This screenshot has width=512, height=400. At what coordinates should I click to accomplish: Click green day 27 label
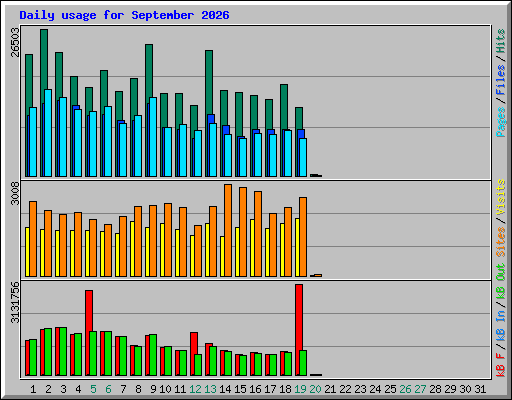click(420, 389)
